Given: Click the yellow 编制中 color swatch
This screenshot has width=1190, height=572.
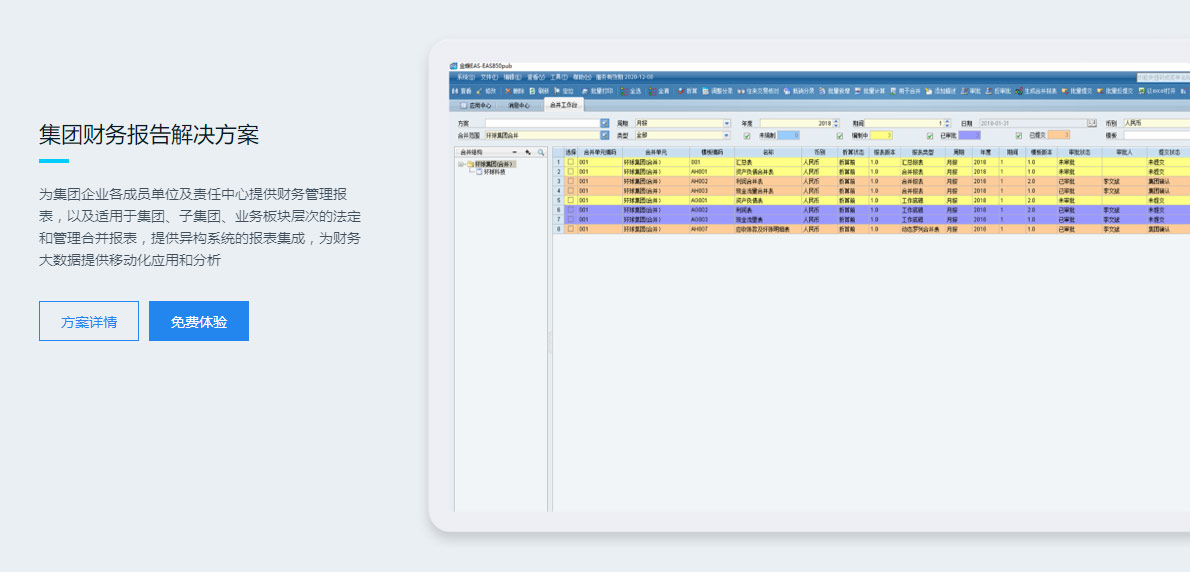Looking at the screenshot, I should pyautogui.click(x=881, y=136).
